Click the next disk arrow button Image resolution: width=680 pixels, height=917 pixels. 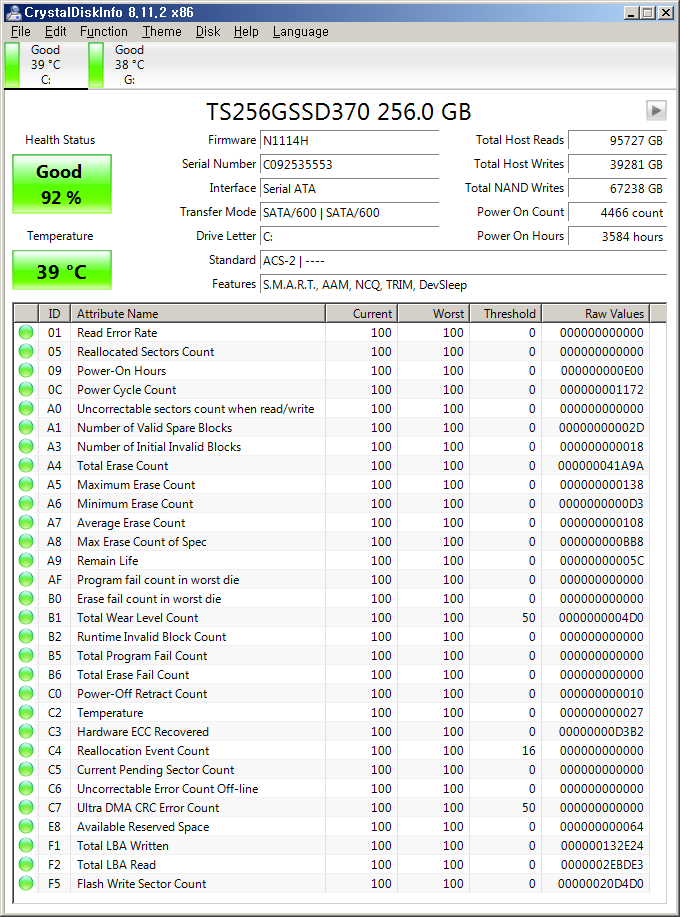point(656,111)
